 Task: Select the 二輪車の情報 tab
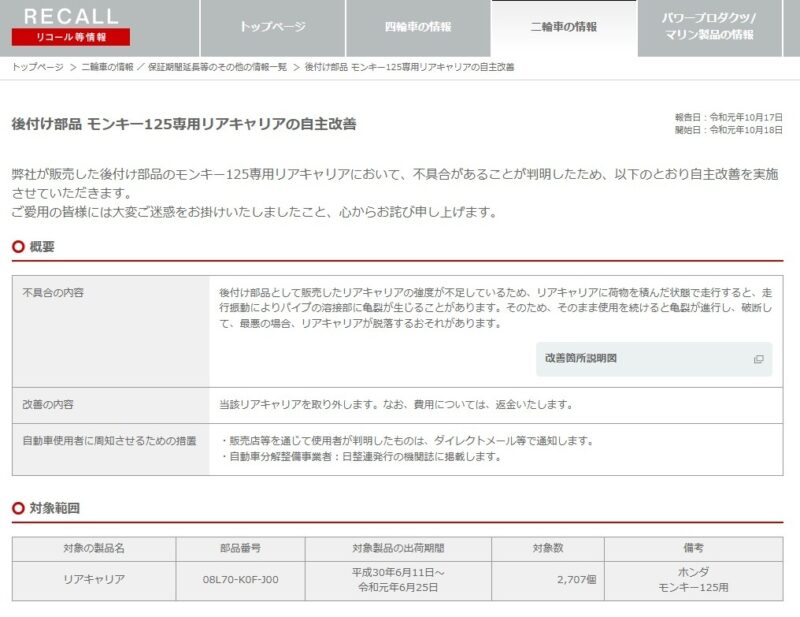[x=563, y=27]
